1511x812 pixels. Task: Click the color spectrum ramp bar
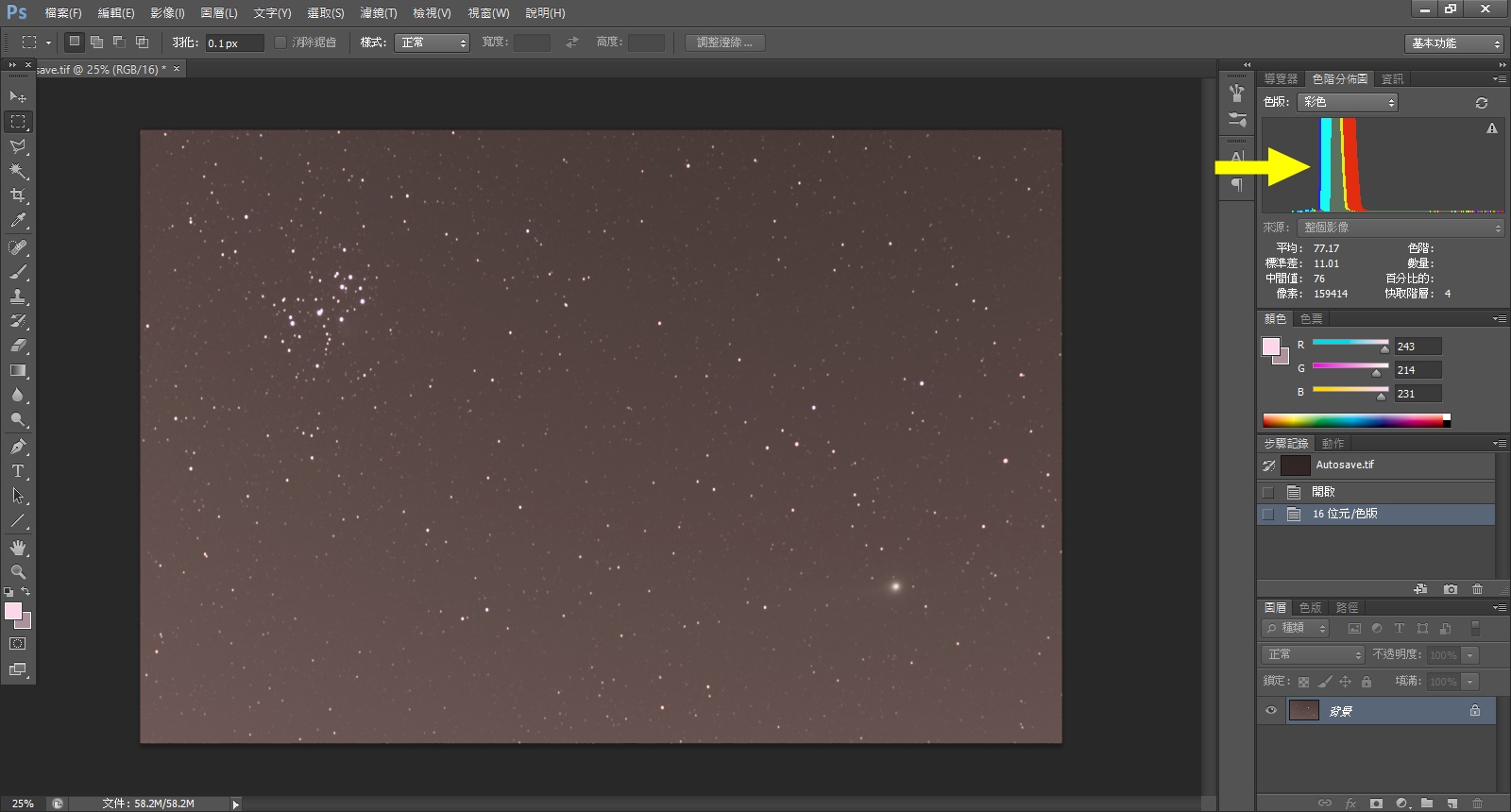pyautogui.click(x=1352, y=421)
